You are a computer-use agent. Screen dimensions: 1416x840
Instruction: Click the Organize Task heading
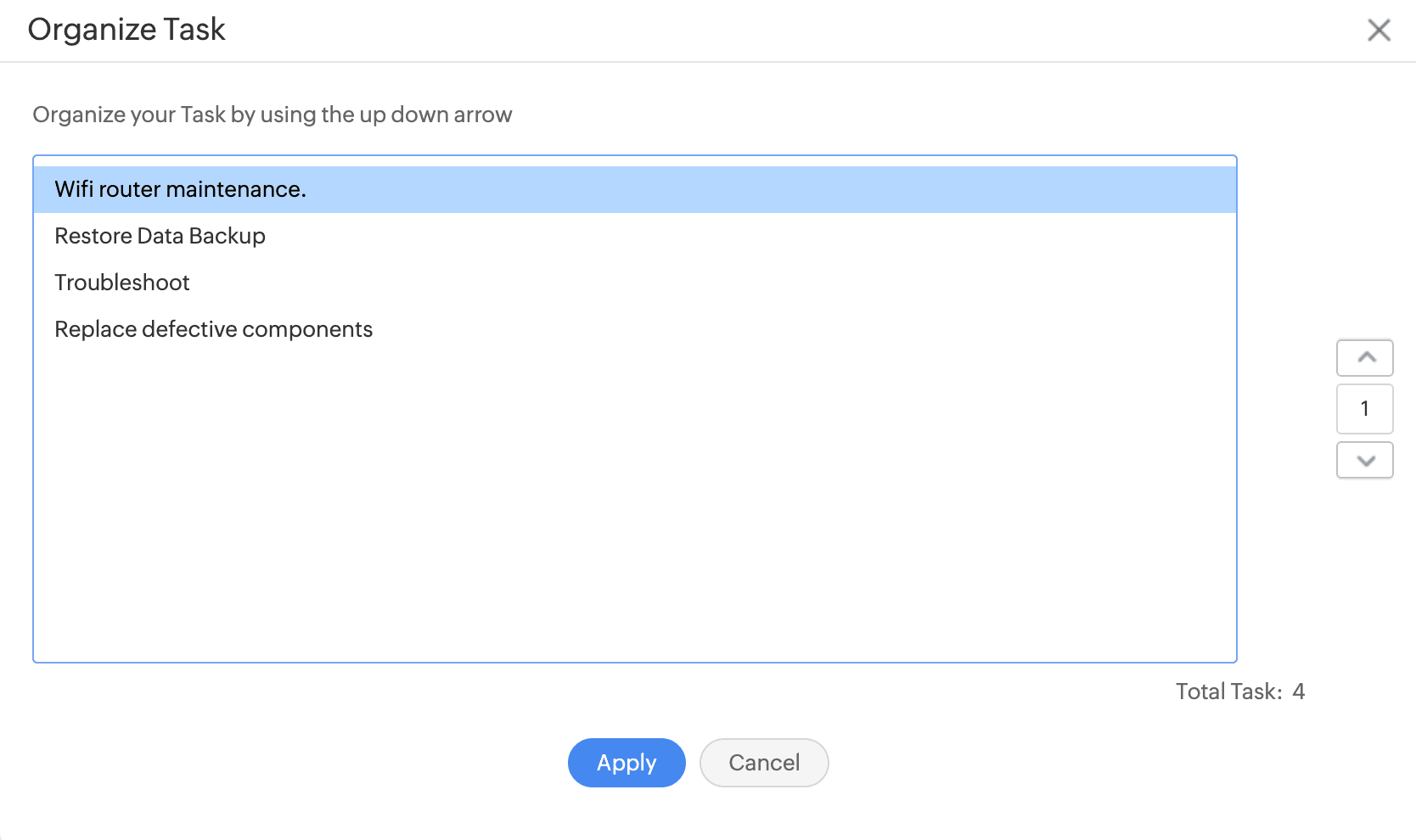coord(126,30)
